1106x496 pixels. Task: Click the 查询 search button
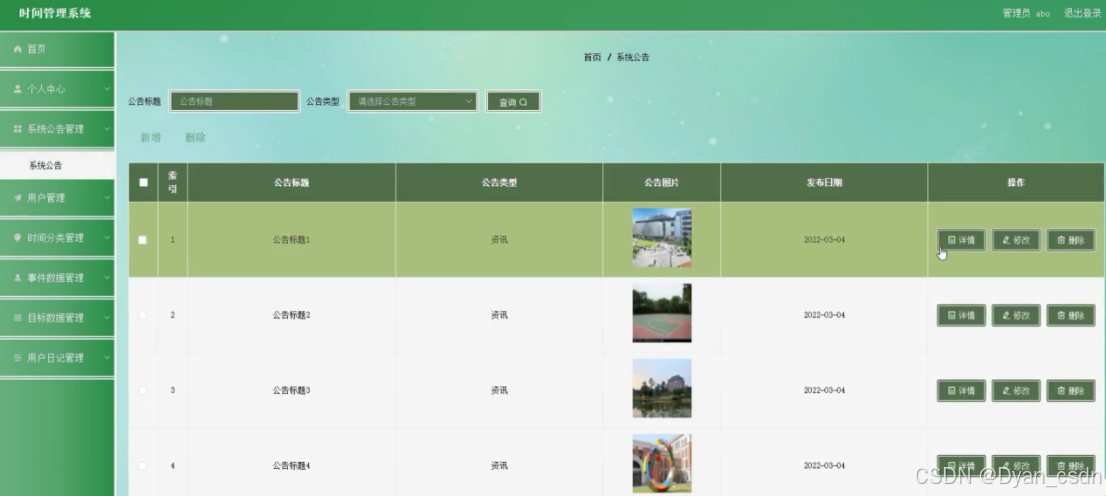514,102
